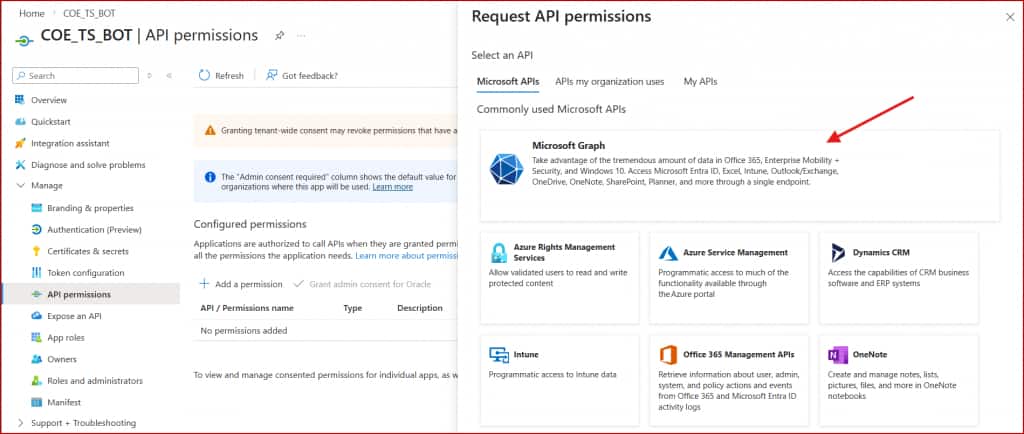The image size is (1024, 434).
Task: Collapse the left sidebar with double chevron
Action: click(169, 76)
